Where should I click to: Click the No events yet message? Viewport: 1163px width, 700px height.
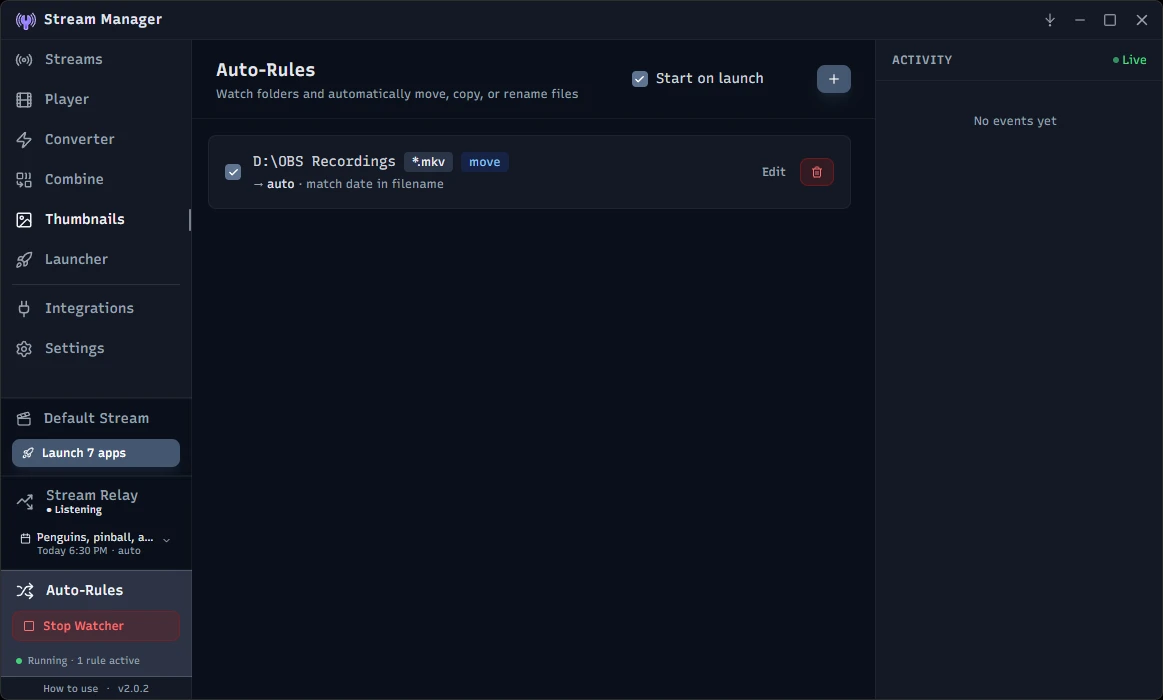(1015, 121)
